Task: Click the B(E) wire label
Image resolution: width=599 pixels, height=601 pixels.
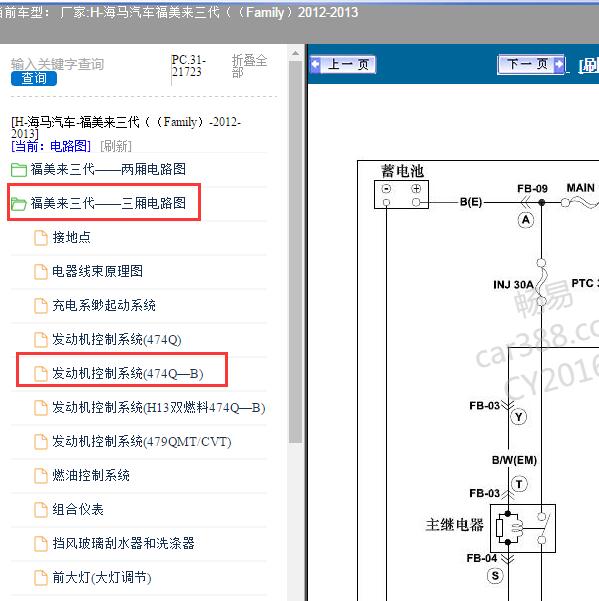Action: (x=471, y=202)
